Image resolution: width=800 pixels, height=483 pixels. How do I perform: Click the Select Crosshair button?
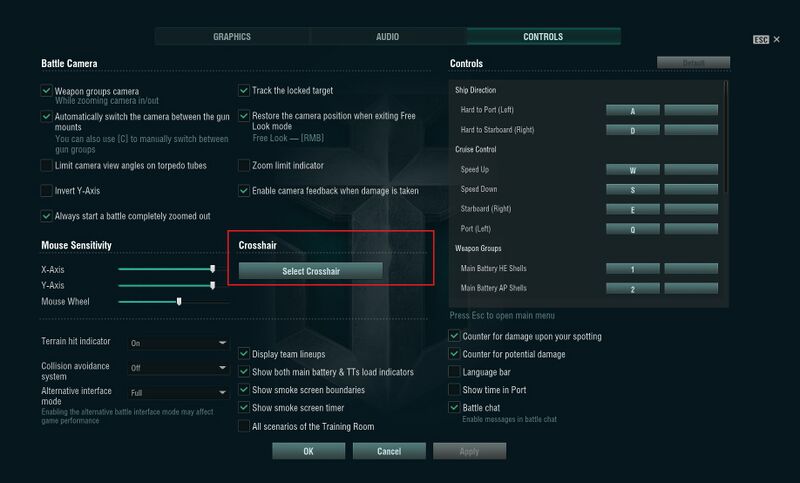coord(311,271)
